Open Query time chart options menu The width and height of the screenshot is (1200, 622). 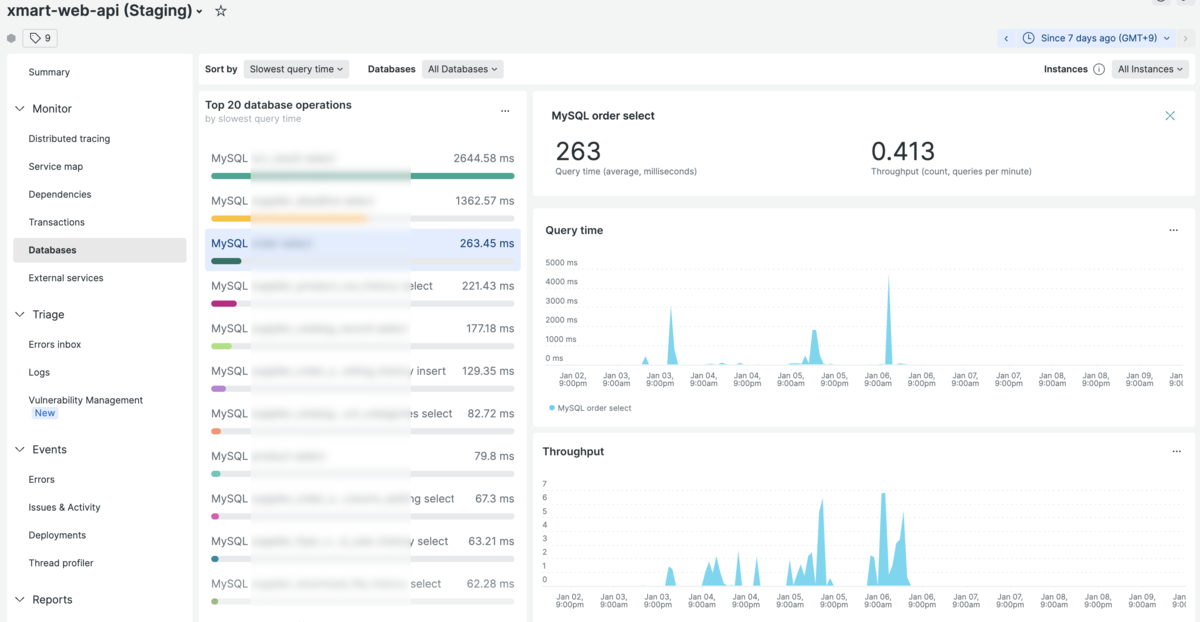click(x=1174, y=230)
